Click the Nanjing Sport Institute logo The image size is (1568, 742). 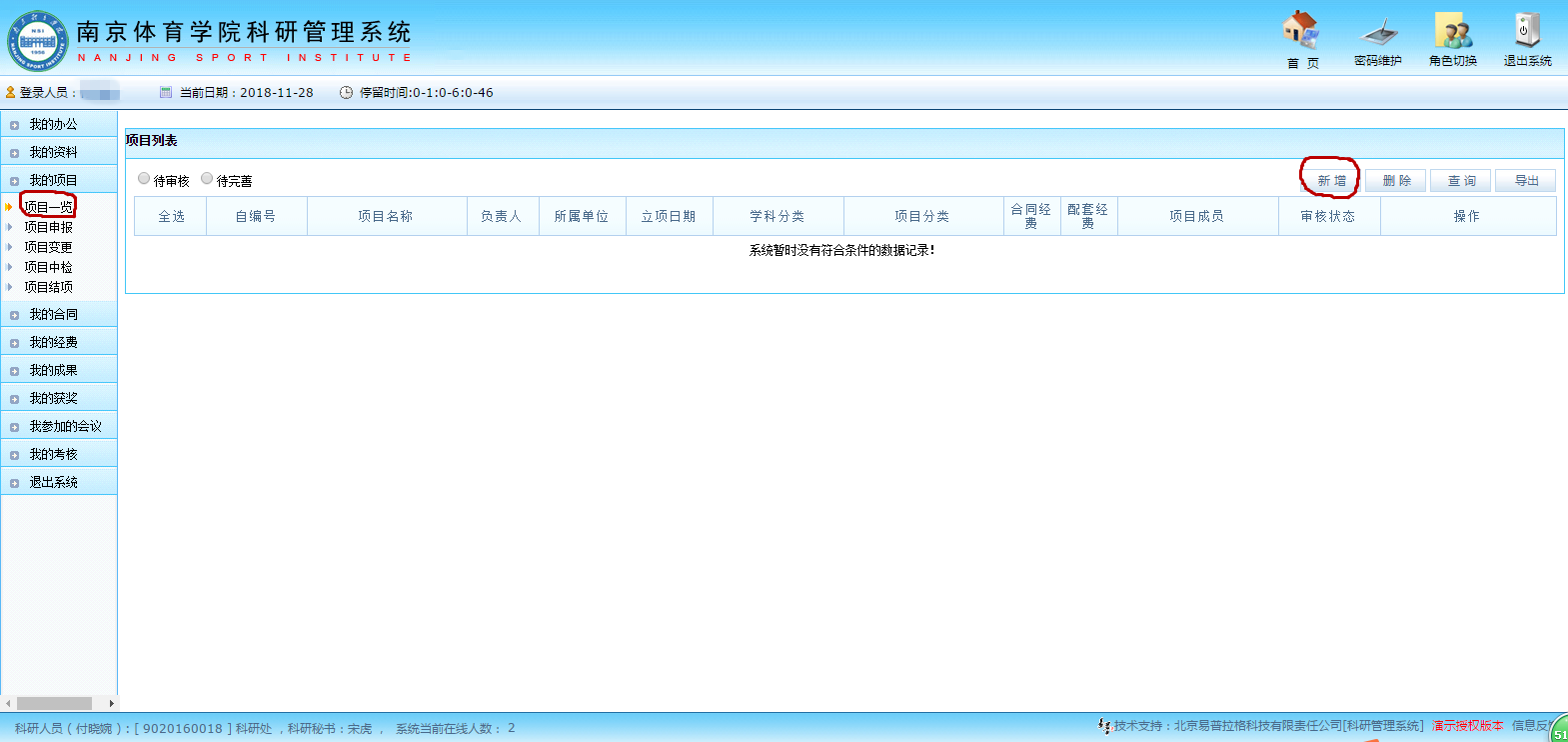pos(37,41)
